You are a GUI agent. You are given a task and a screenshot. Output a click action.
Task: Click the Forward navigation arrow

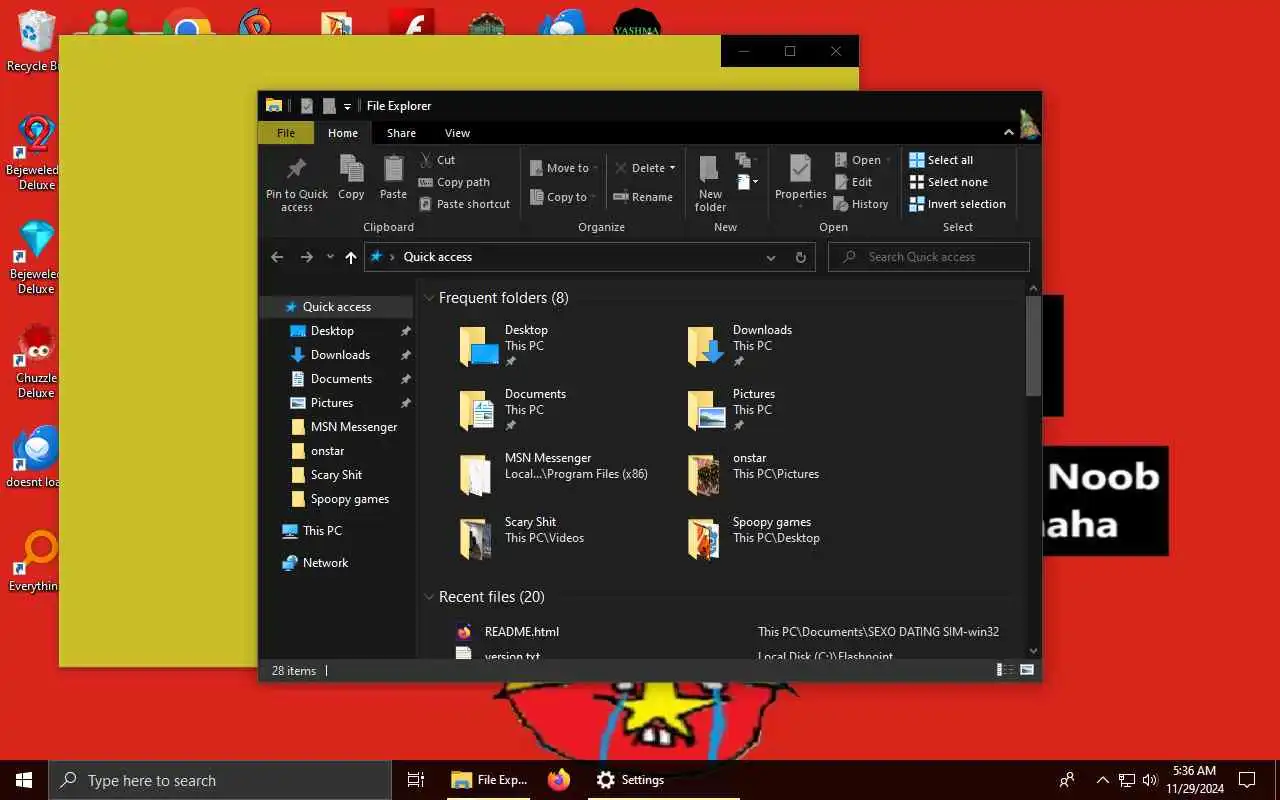click(x=306, y=257)
